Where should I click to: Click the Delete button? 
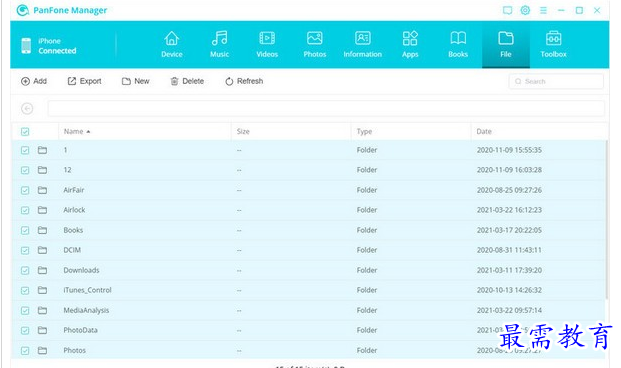[x=187, y=81]
